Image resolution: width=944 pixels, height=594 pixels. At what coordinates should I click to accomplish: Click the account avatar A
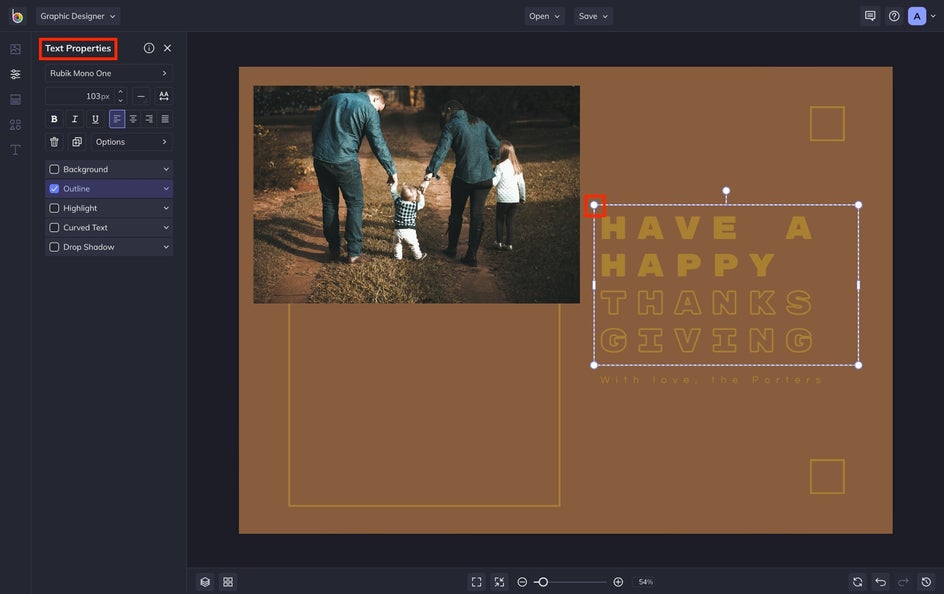(917, 16)
